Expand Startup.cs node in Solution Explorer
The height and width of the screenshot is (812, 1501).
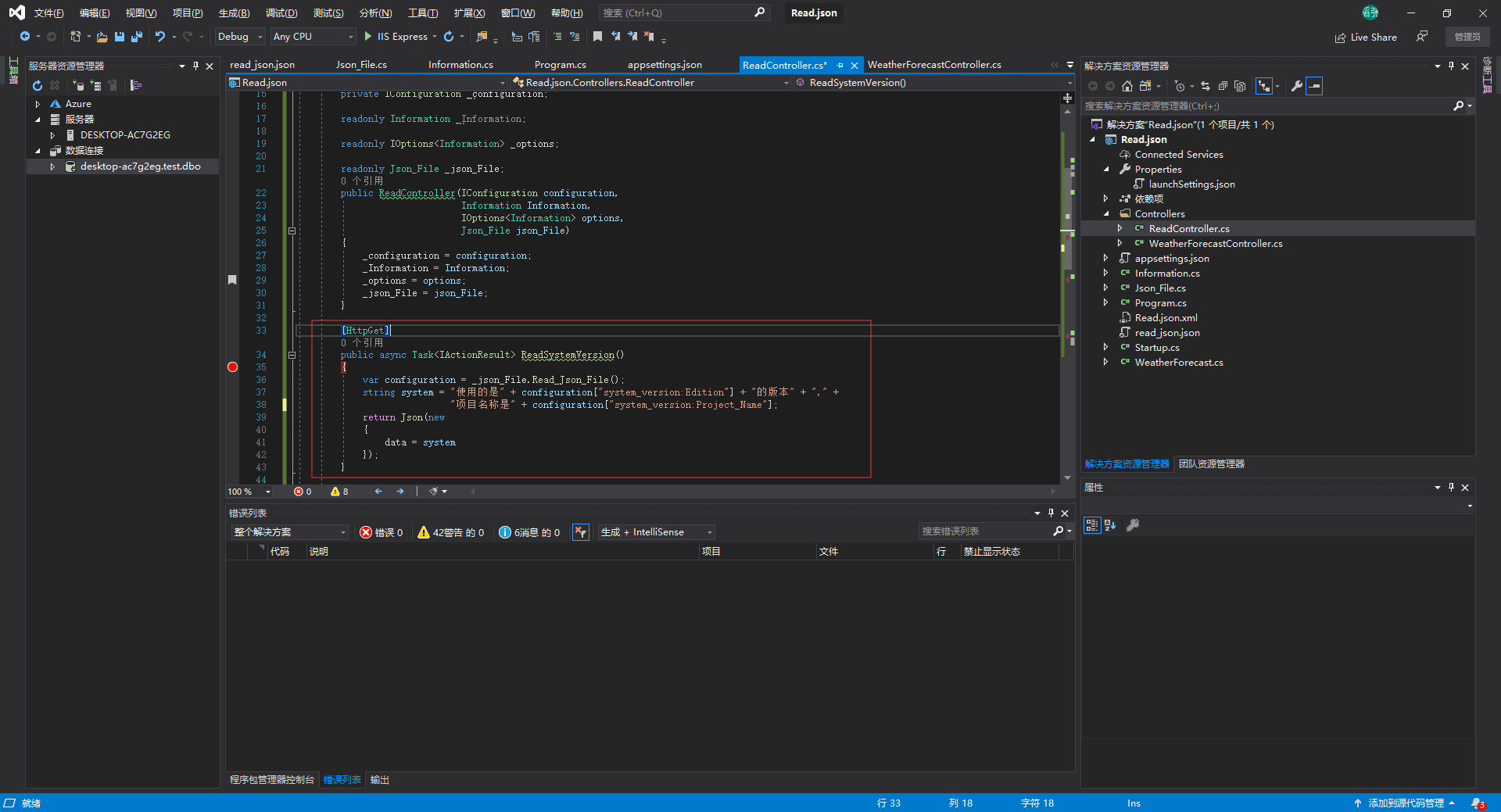click(1105, 348)
